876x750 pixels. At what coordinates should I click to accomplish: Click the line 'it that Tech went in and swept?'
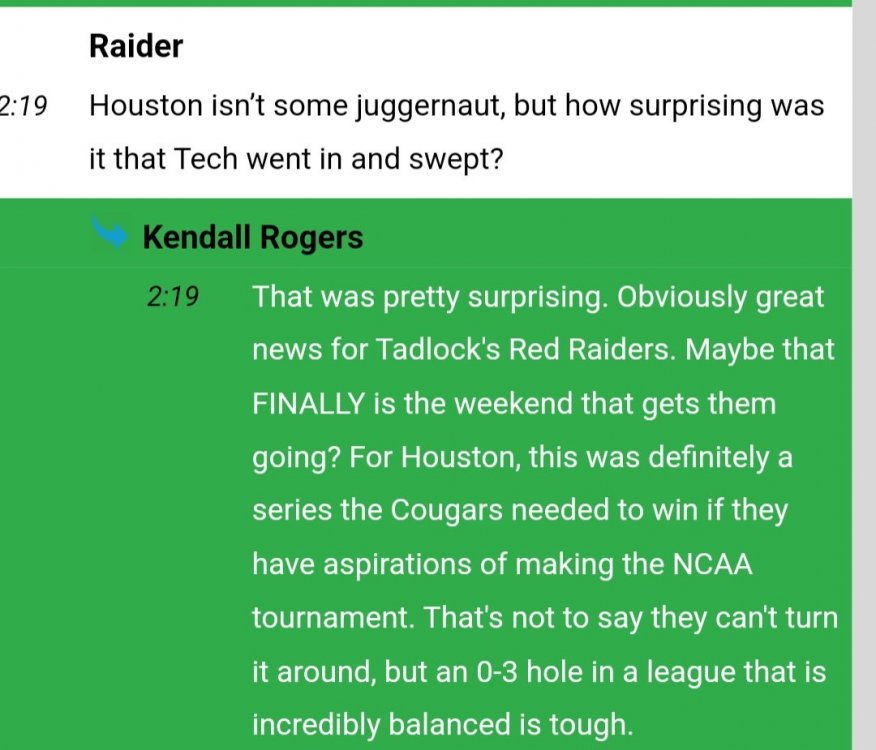point(296,159)
